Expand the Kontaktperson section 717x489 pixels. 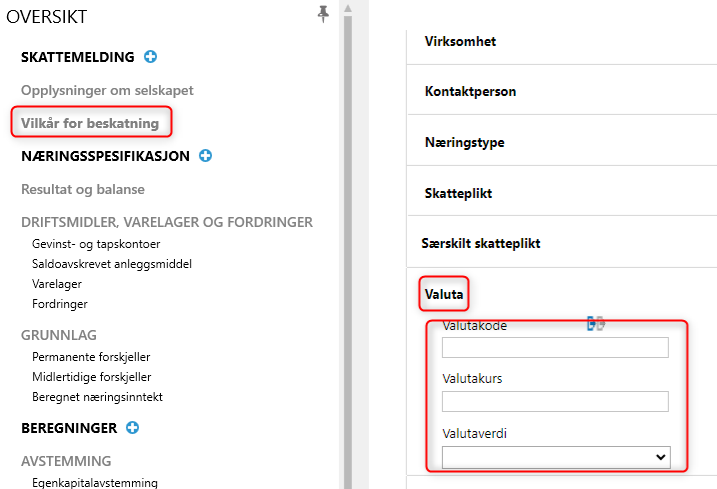pyautogui.click(x=470, y=91)
